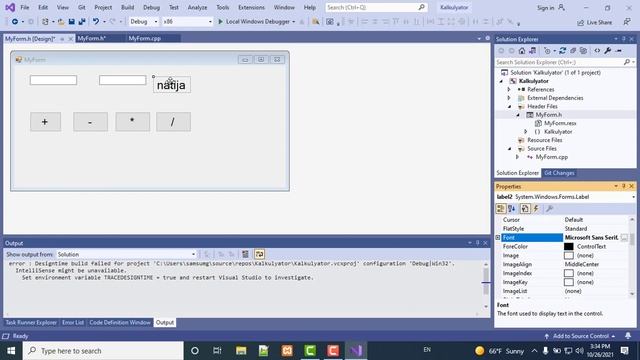Click the Font ellipsis button
Viewport: 640px width, 360px height.
click(624, 238)
